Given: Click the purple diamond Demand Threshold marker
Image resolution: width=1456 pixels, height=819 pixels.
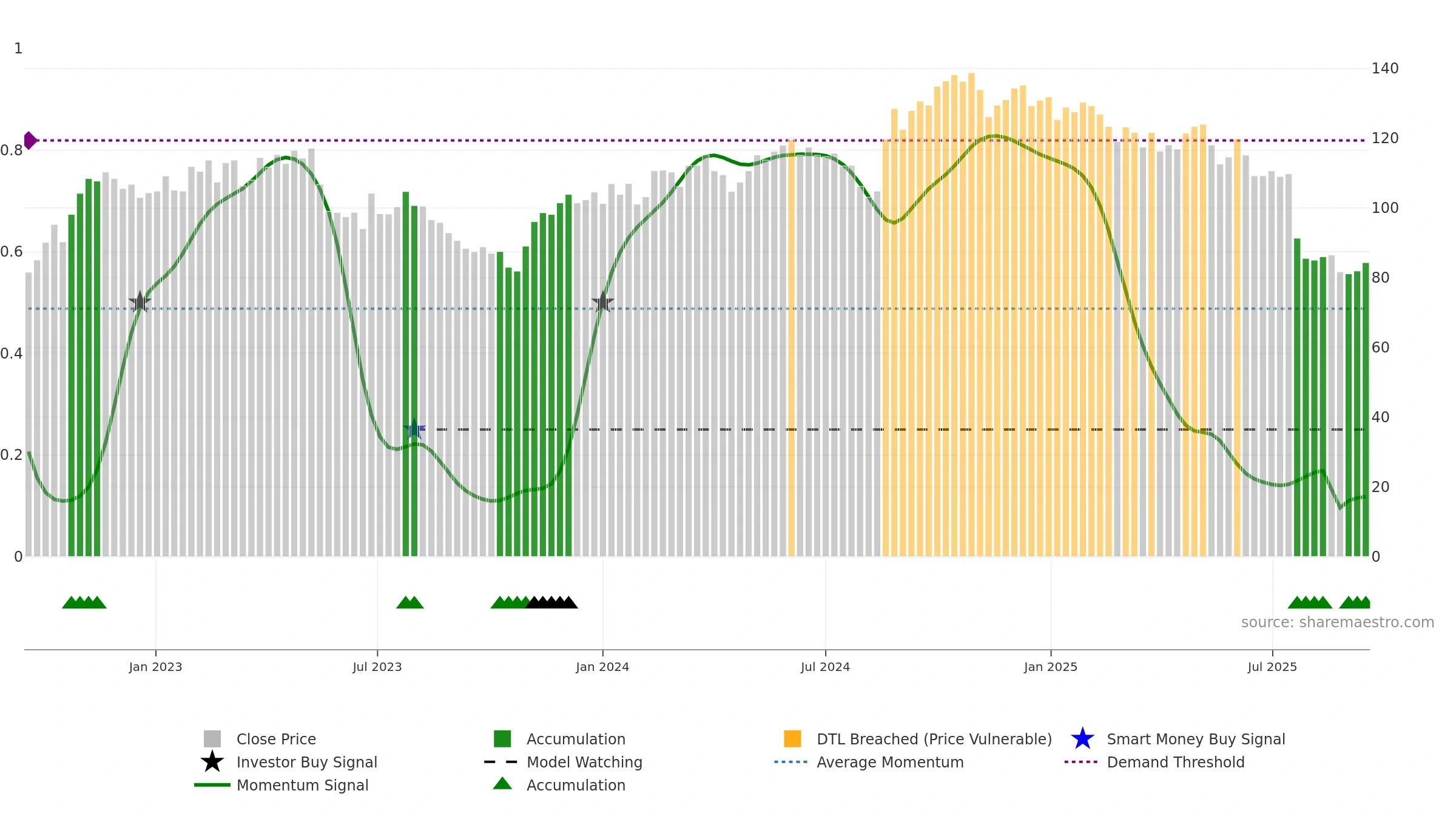Looking at the screenshot, I should tap(30, 140).
